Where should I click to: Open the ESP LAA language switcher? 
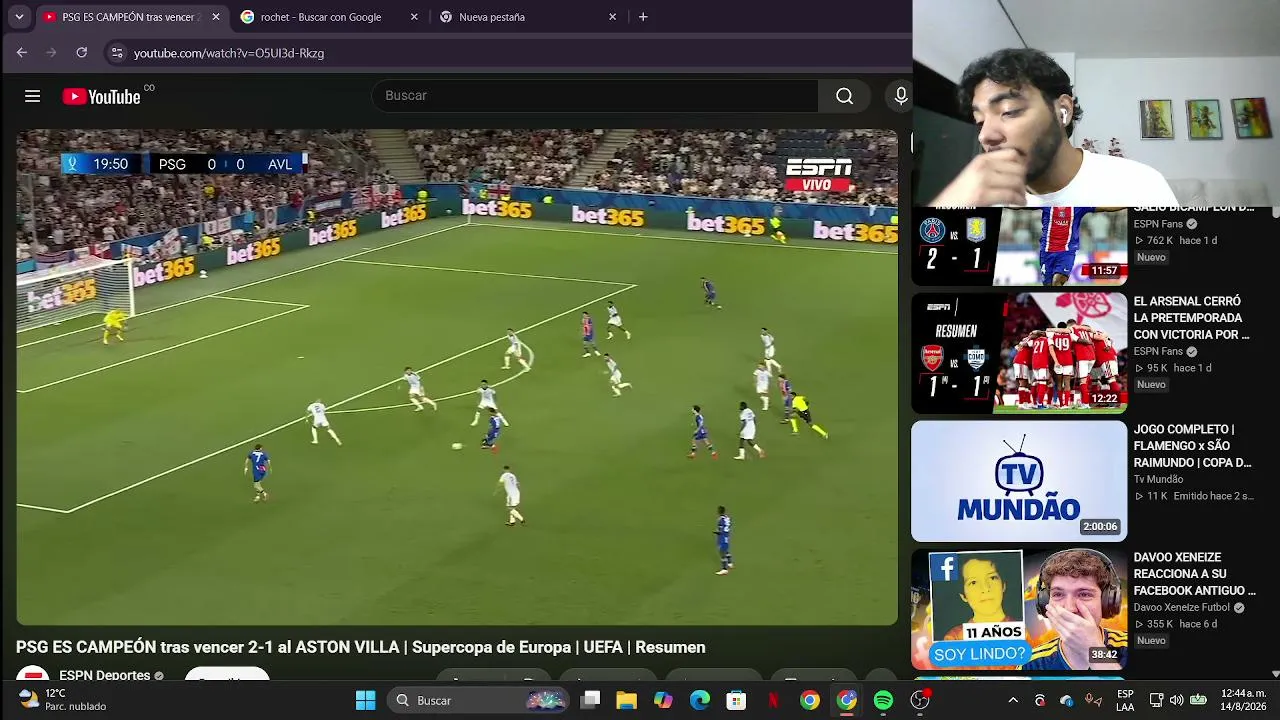[x=1125, y=700]
